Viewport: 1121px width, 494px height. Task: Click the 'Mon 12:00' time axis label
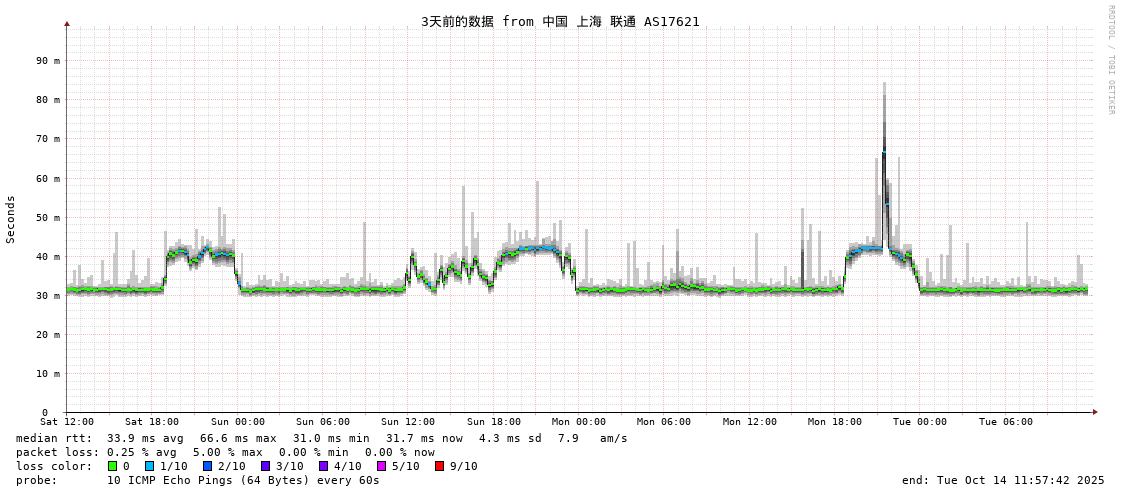point(749,422)
